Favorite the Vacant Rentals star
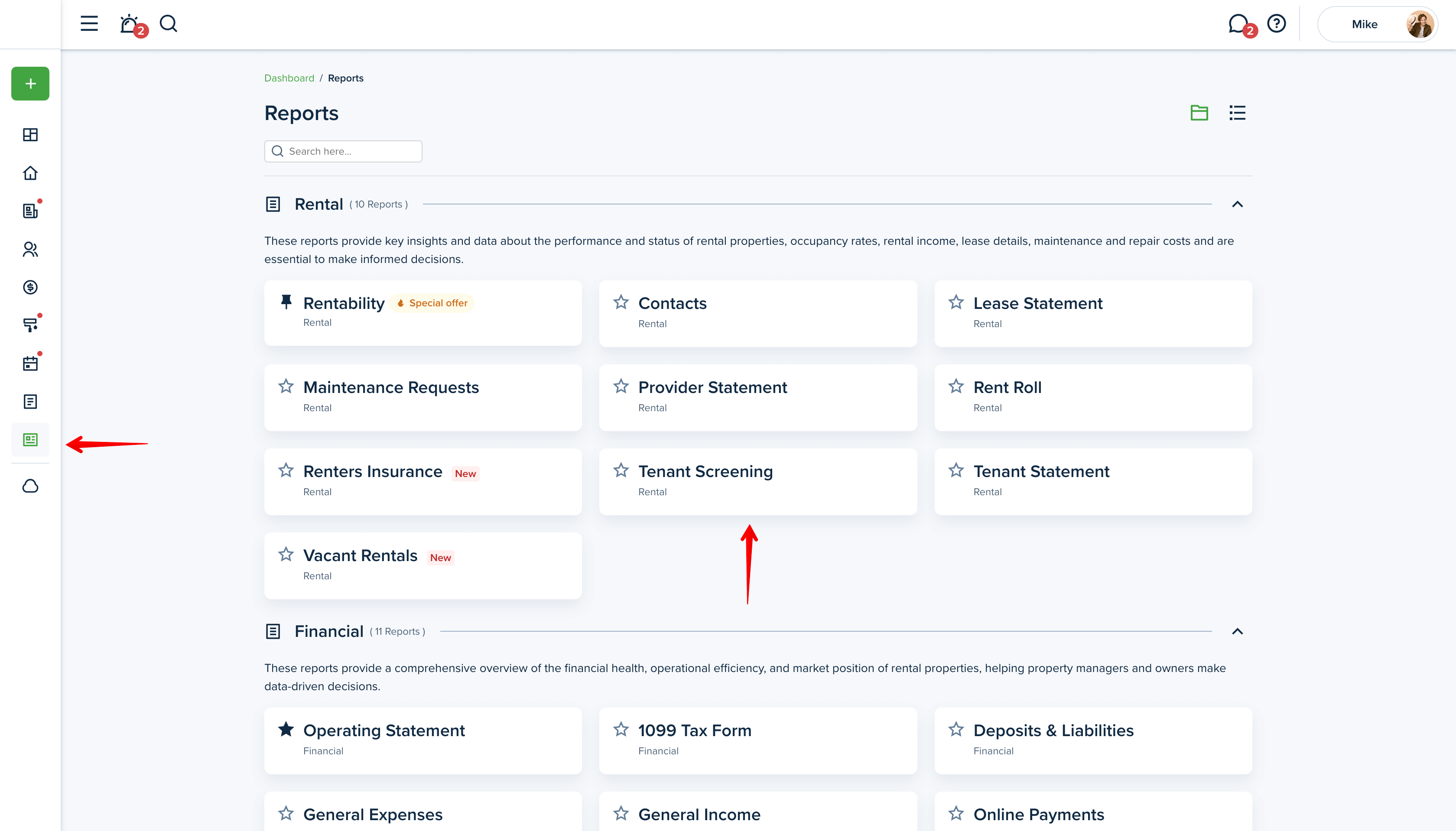The image size is (1456, 831). pyautogui.click(x=286, y=554)
